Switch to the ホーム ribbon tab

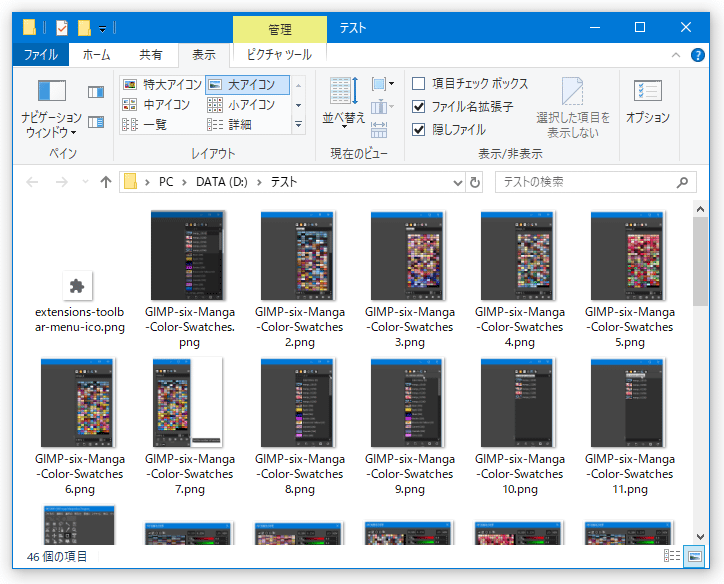96,55
